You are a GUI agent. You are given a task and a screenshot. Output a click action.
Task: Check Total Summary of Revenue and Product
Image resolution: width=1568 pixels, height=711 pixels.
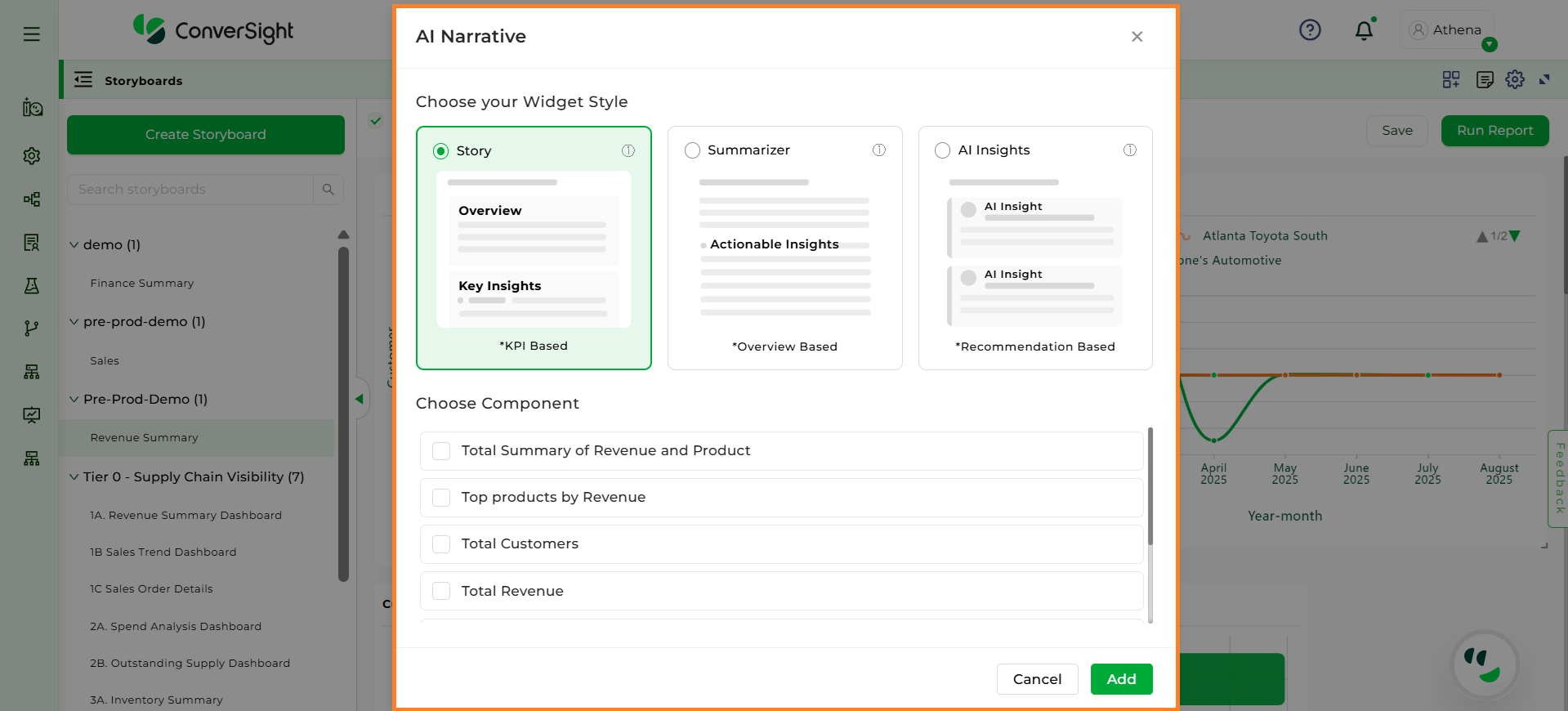441,451
